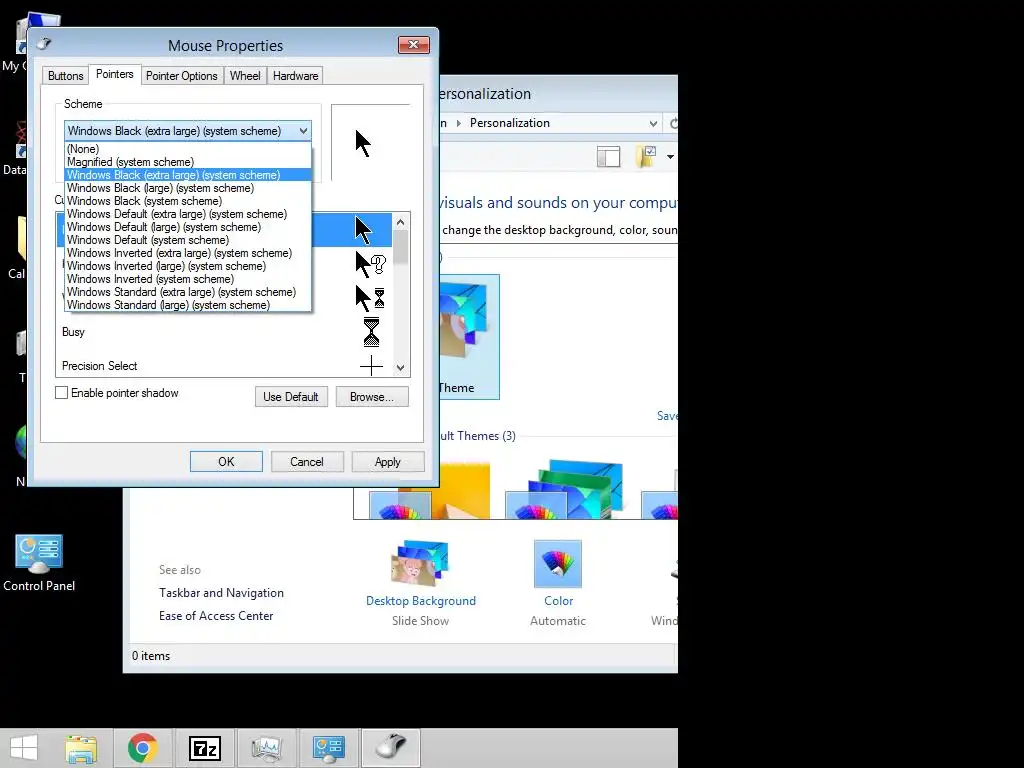Click pointer list scroll down arrow

coord(400,368)
